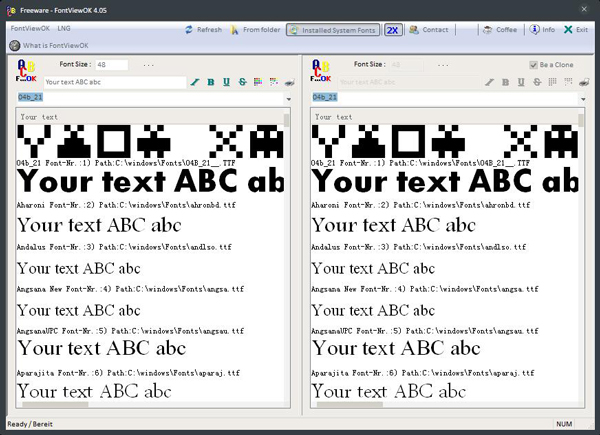600x435 pixels.
Task: Uncheck the Be a Clone checkbox
Action: click(533, 65)
